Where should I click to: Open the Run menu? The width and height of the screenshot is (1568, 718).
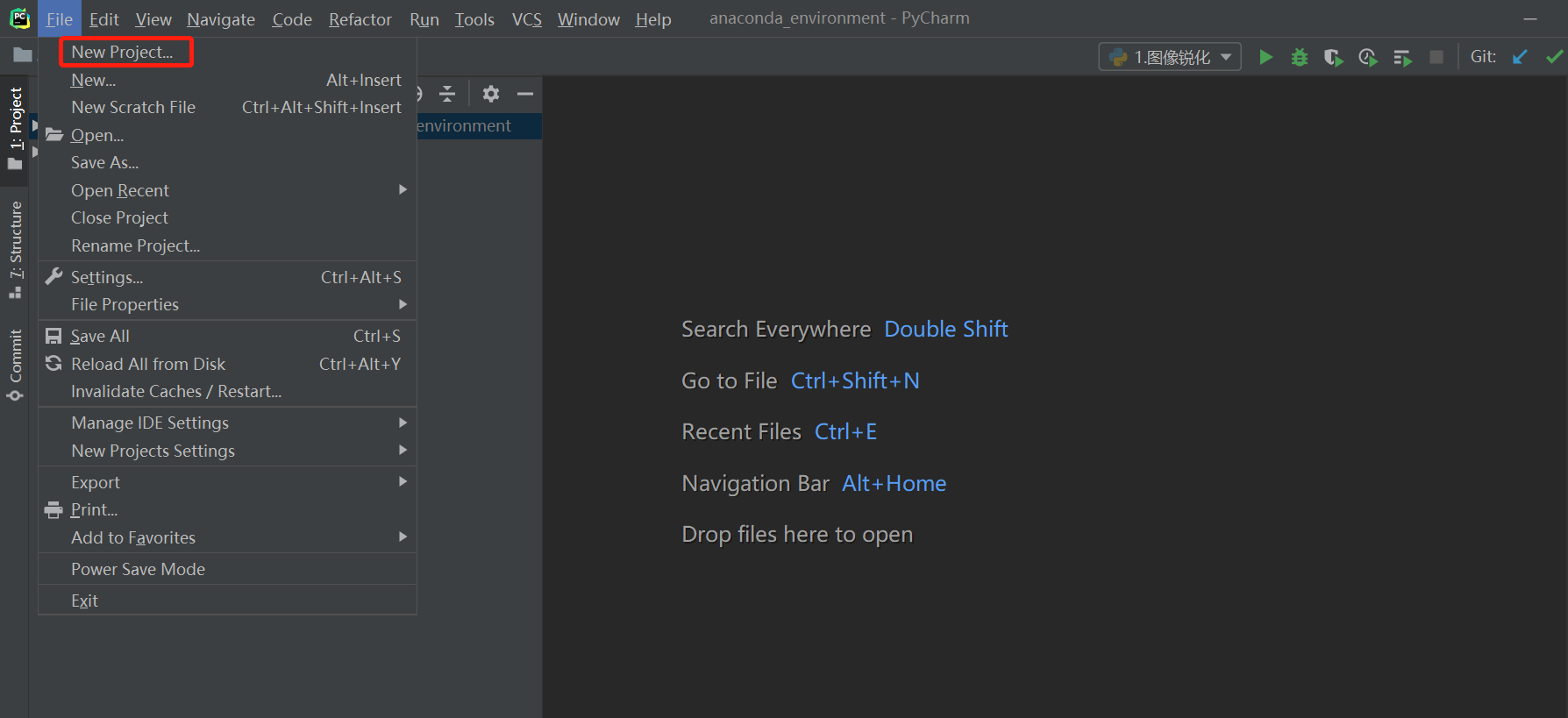pos(424,18)
